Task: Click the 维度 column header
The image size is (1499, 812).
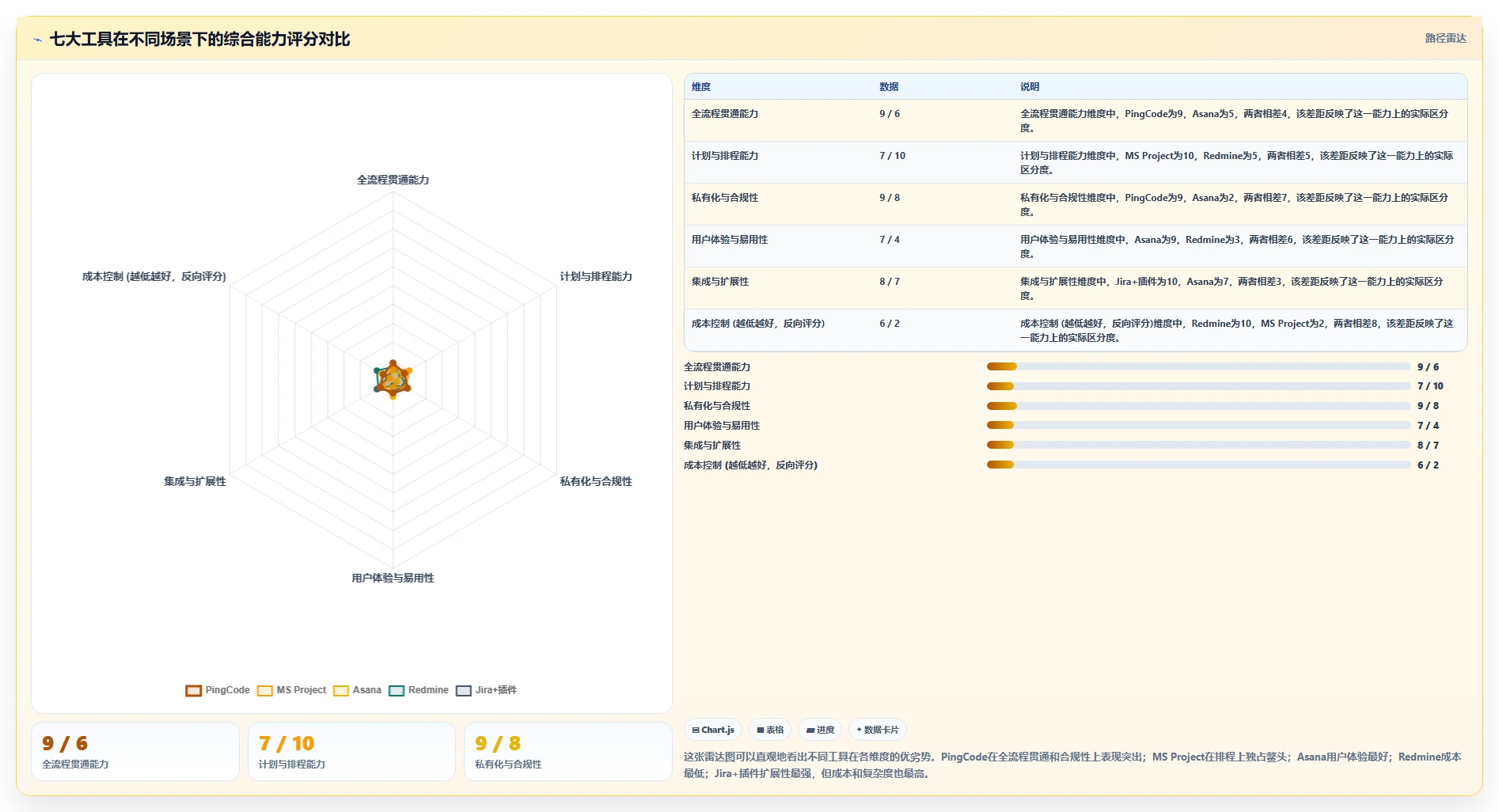Action: (x=701, y=87)
